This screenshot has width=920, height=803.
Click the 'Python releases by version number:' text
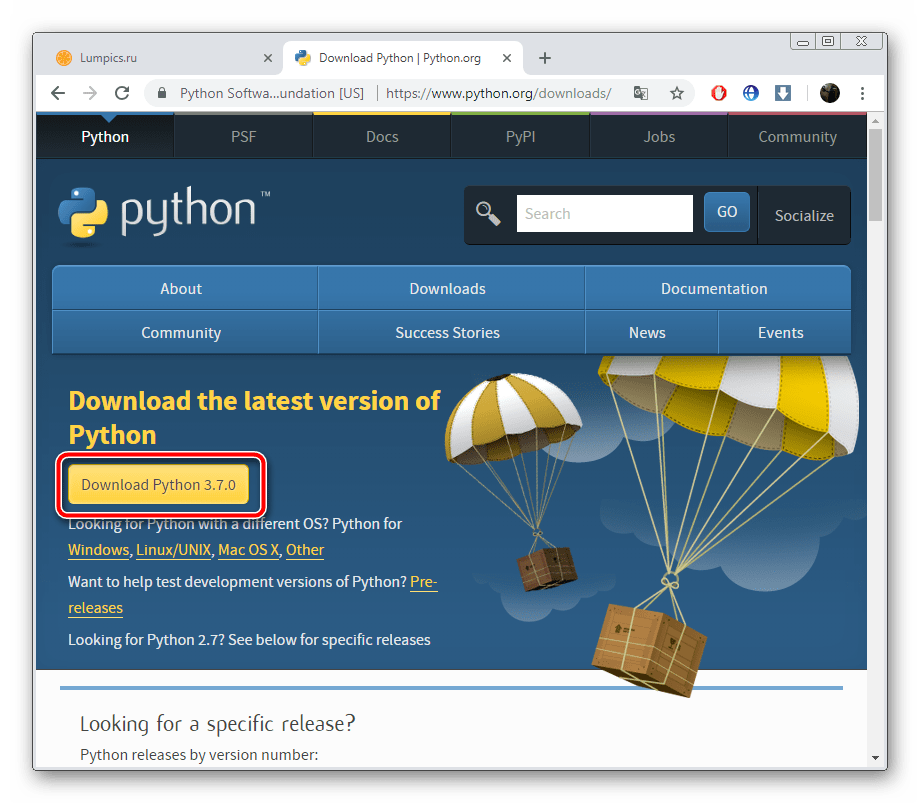pyautogui.click(x=199, y=755)
